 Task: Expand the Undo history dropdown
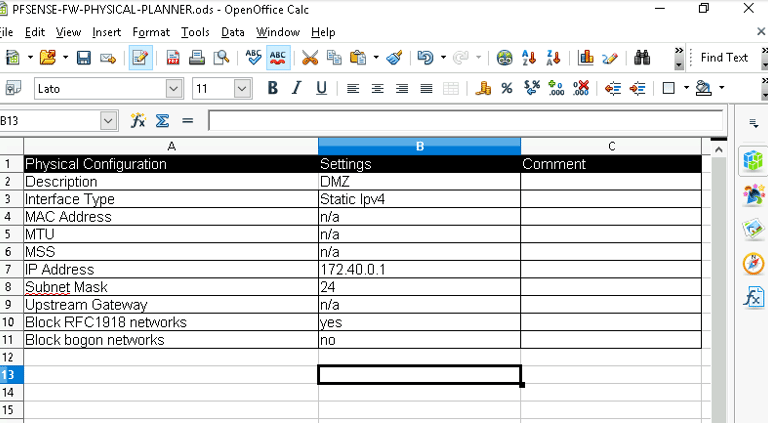coord(443,58)
